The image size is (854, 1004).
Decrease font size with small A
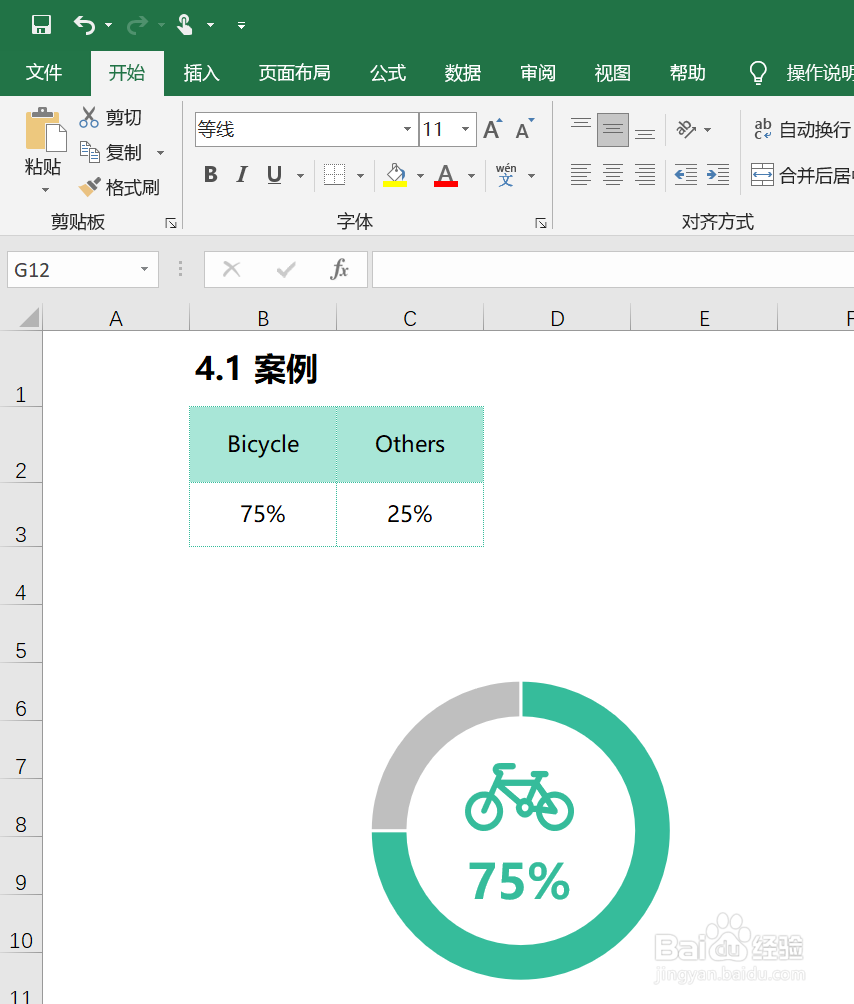click(525, 129)
